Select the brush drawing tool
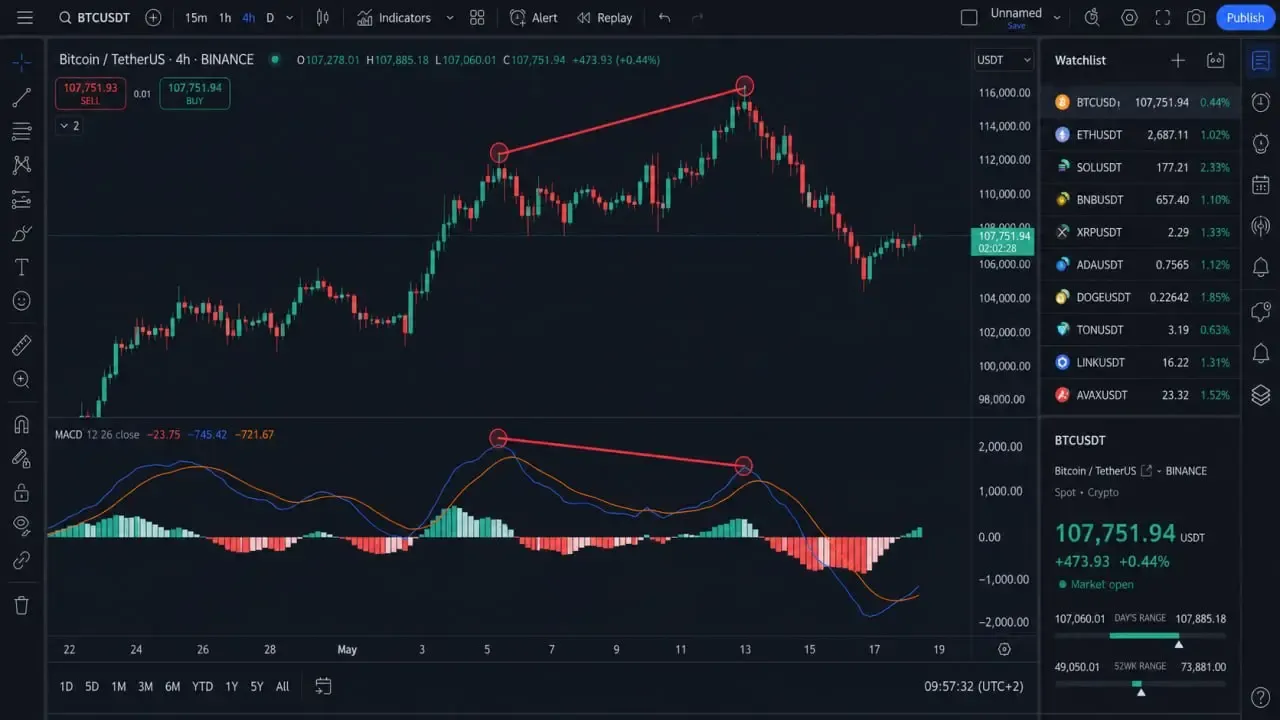The height and width of the screenshot is (720, 1280). (21, 234)
